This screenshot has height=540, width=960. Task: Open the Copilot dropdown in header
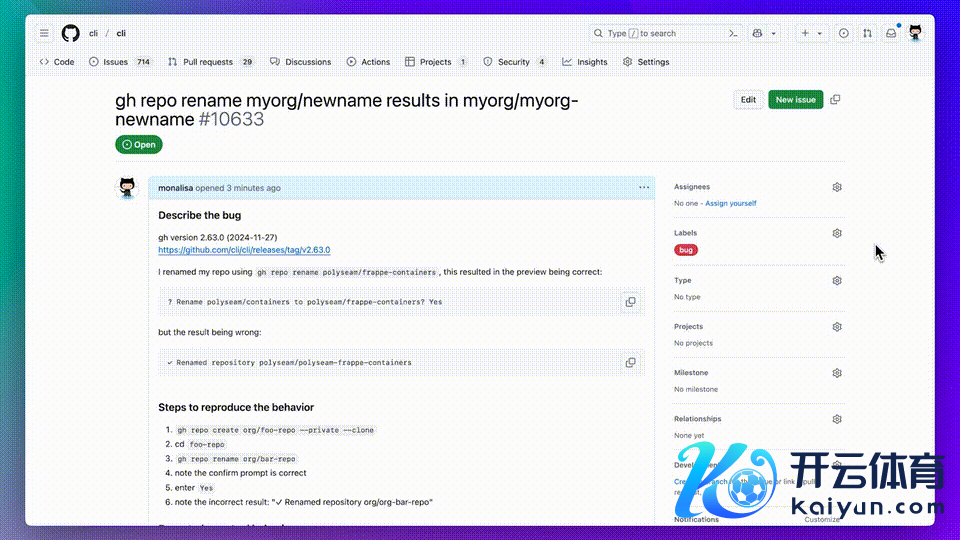765,33
